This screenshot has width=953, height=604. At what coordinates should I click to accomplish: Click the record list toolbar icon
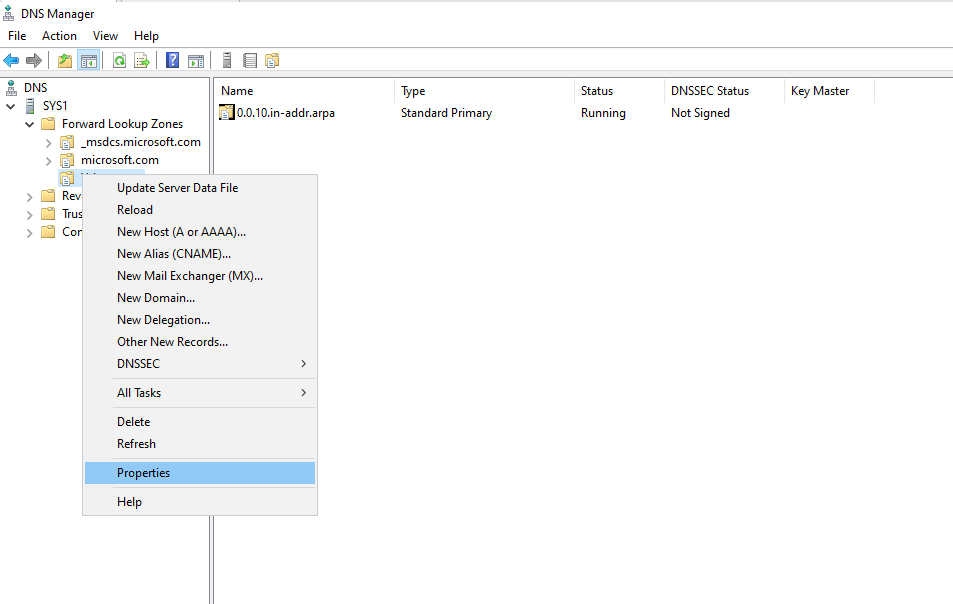(250, 61)
